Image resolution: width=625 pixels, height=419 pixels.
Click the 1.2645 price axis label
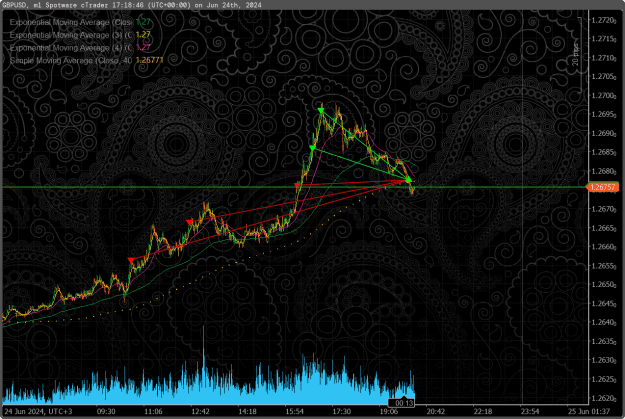tap(603, 304)
